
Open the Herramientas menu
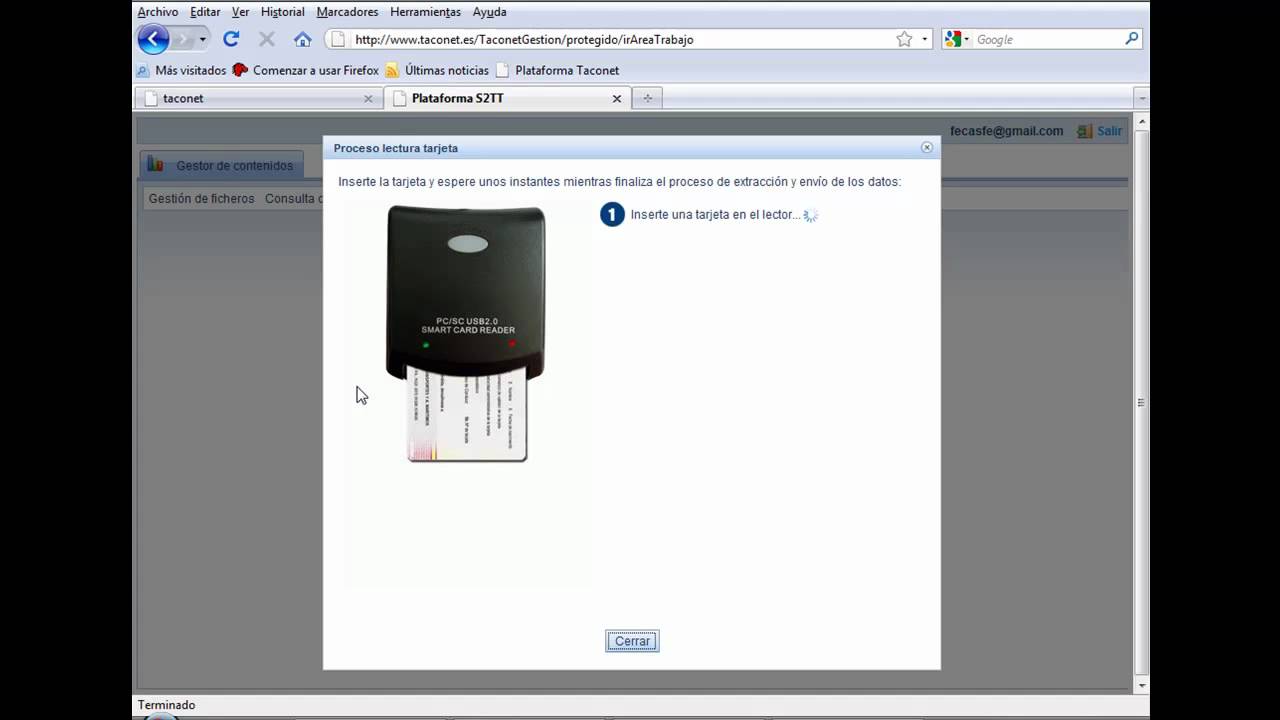click(x=425, y=12)
